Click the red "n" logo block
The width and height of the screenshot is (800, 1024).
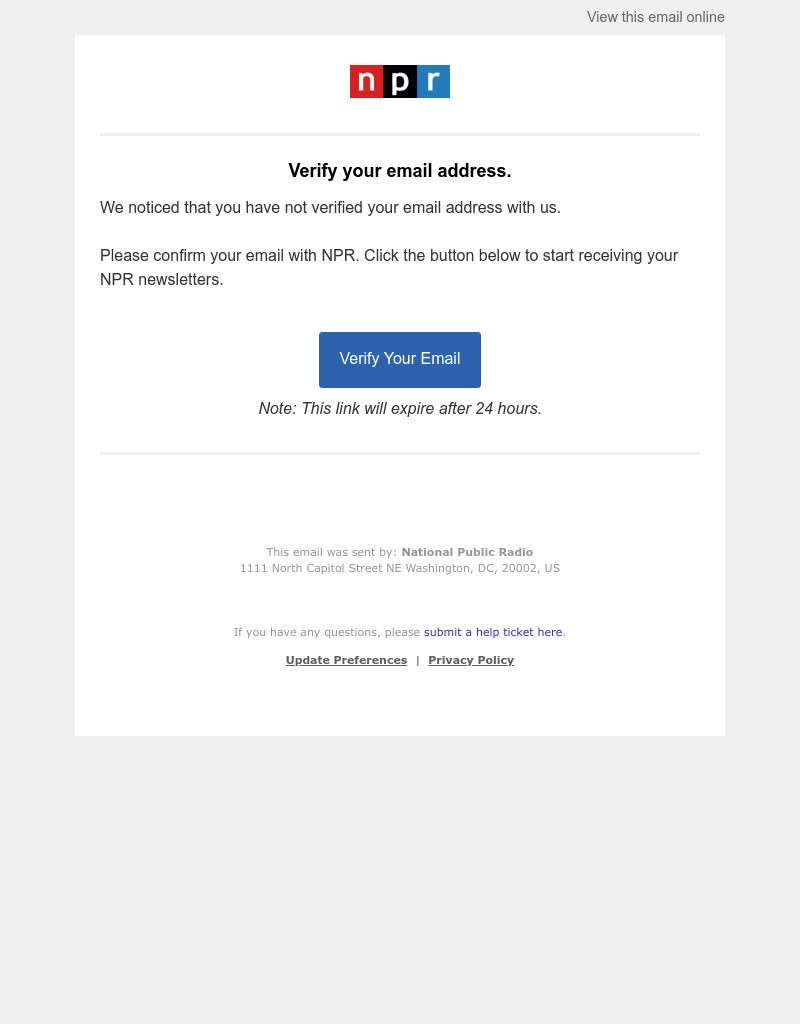[366, 81]
